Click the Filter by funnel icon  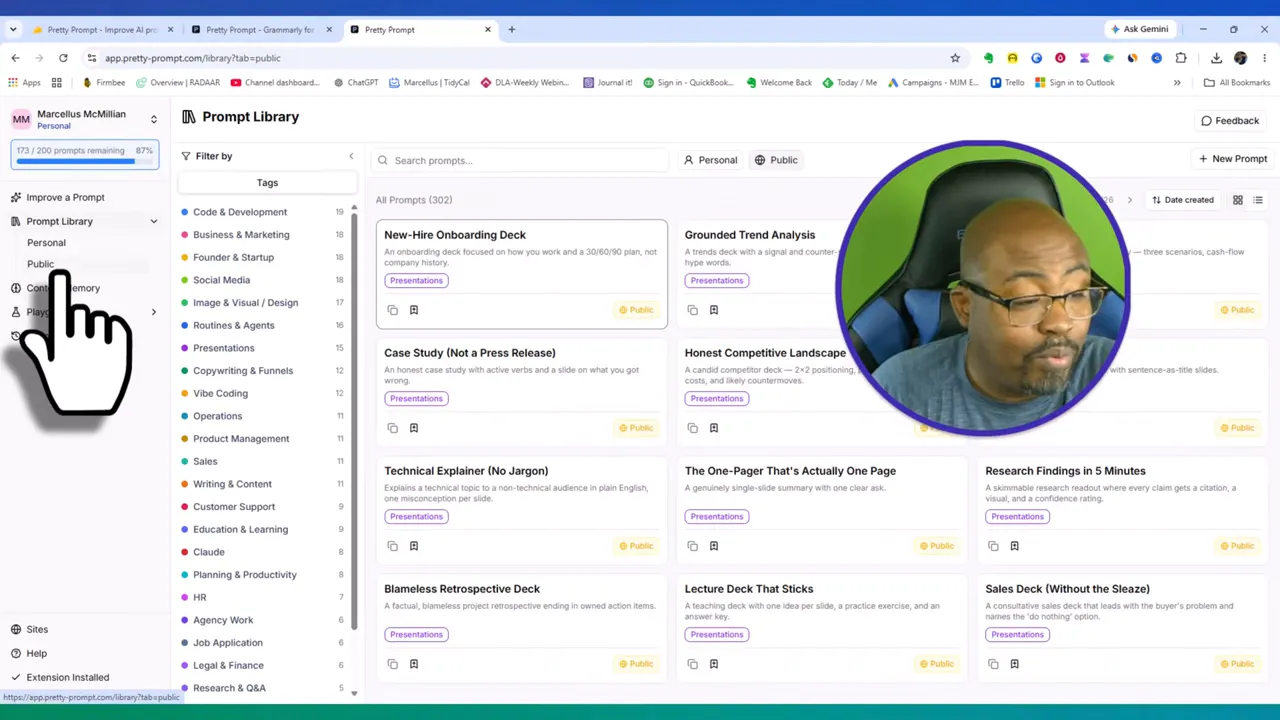(186, 156)
